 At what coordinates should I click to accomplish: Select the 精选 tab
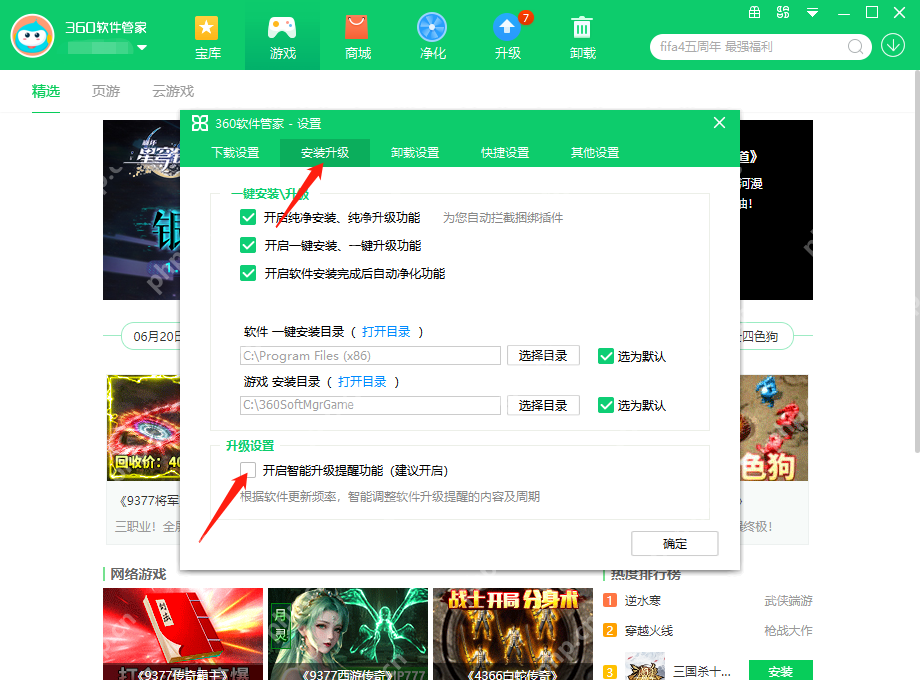[46, 92]
